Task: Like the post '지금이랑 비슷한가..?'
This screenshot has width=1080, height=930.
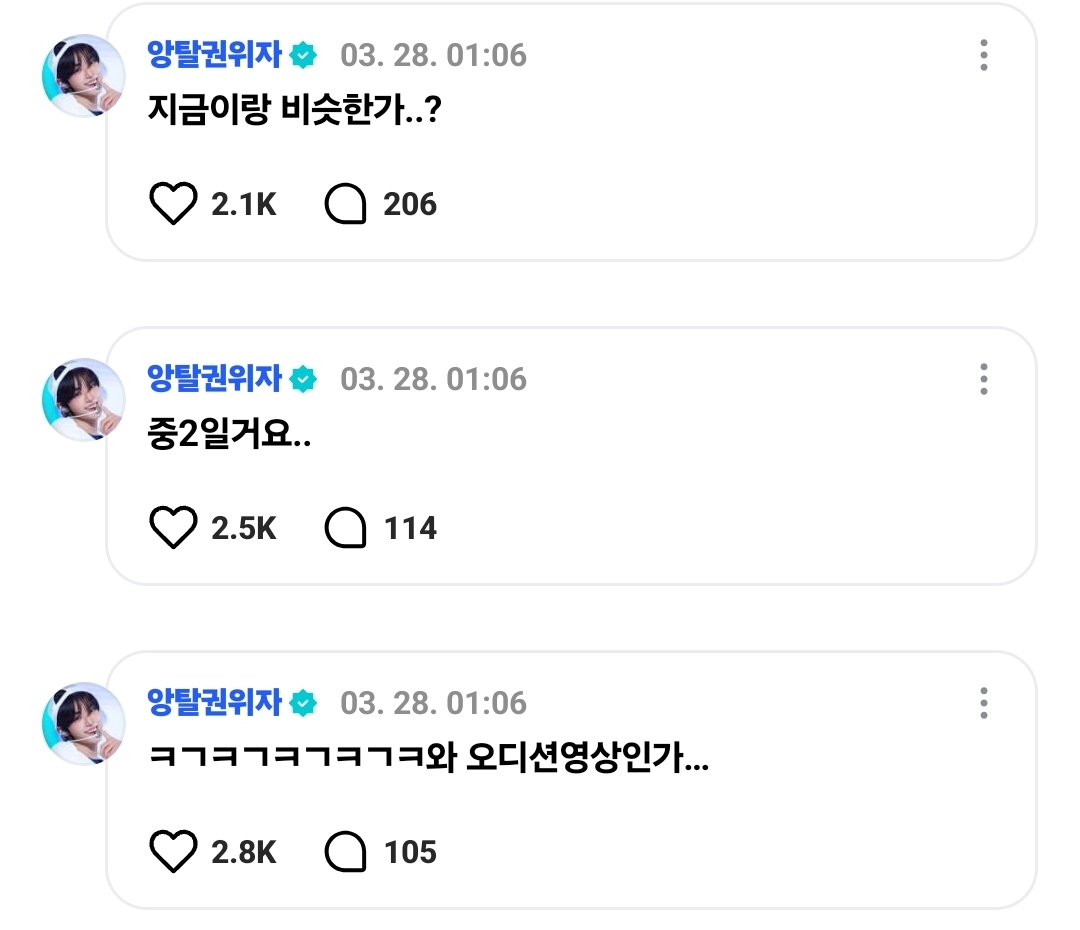Action: click(173, 204)
